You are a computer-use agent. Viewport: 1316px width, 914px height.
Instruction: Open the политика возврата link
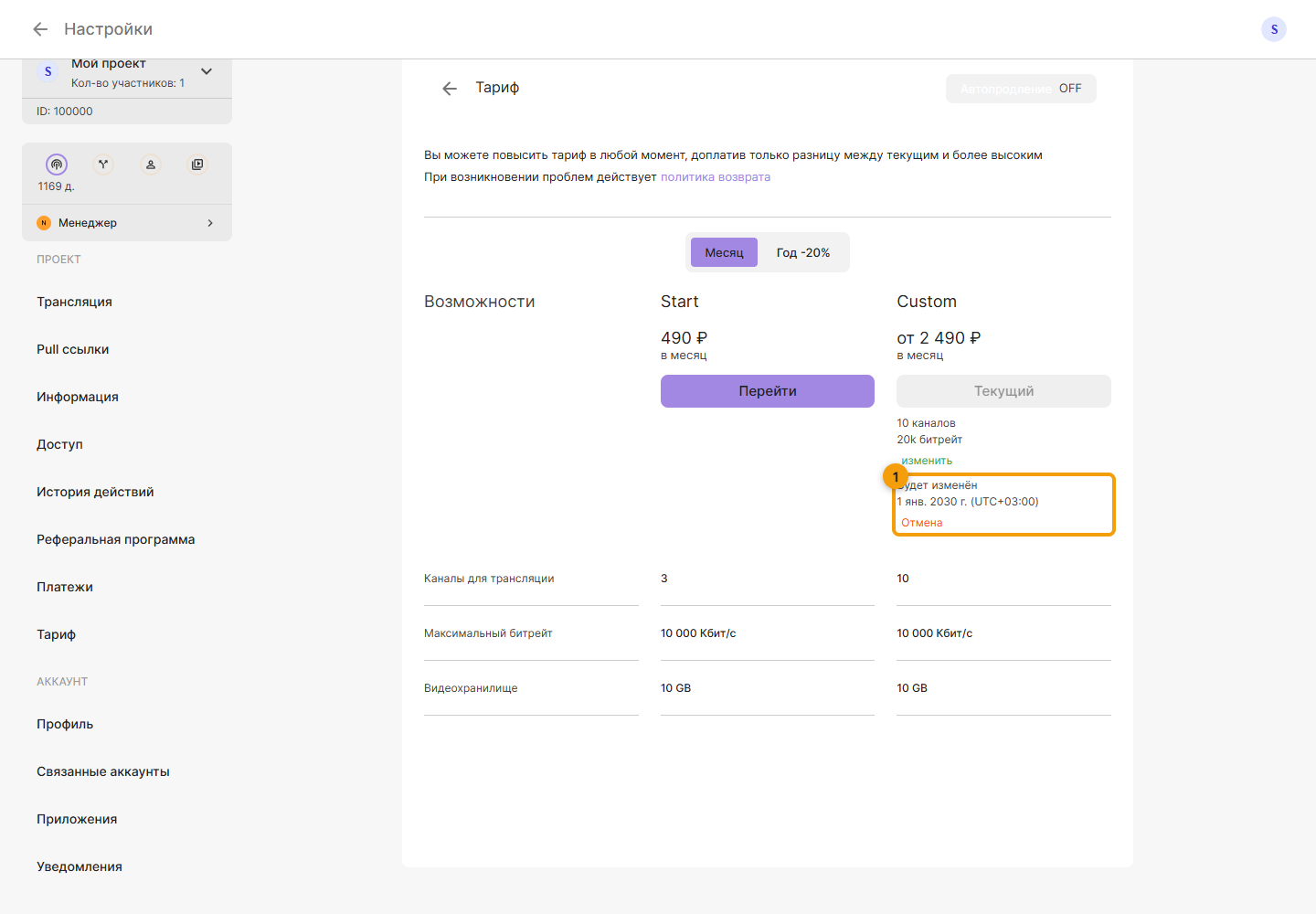click(716, 177)
